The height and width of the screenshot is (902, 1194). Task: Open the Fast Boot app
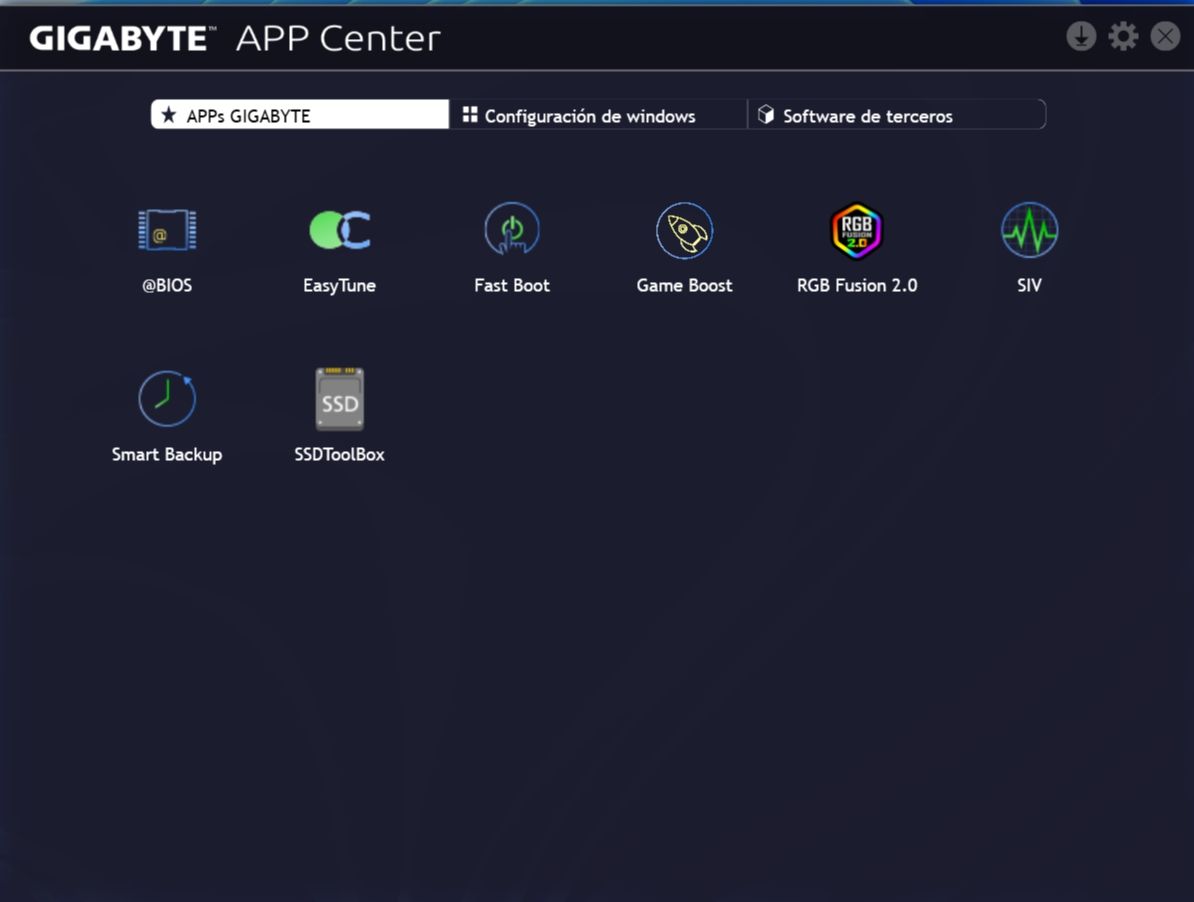[512, 230]
